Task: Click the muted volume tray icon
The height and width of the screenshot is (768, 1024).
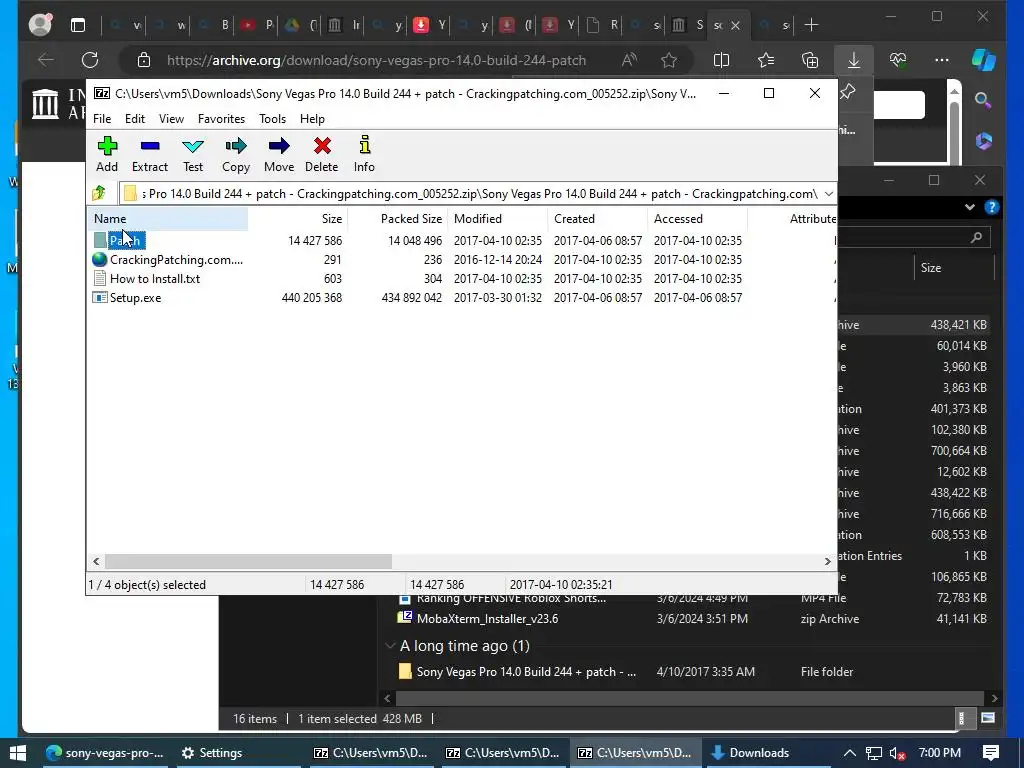Action: click(x=897, y=753)
